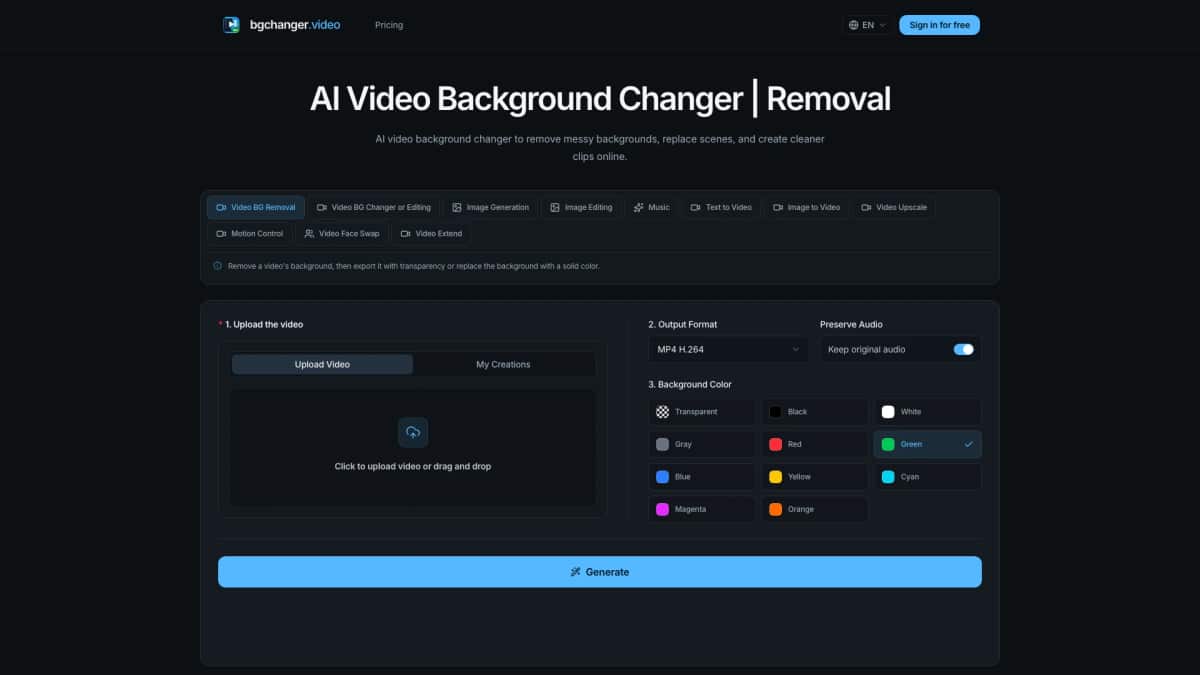This screenshot has width=1200, height=675.
Task: Select the Cyan background color
Action: [x=928, y=477]
